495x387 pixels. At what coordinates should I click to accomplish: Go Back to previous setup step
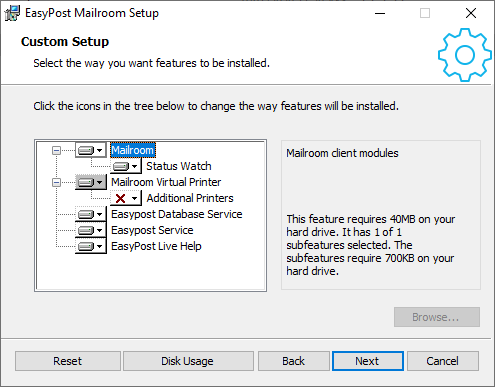tap(294, 361)
